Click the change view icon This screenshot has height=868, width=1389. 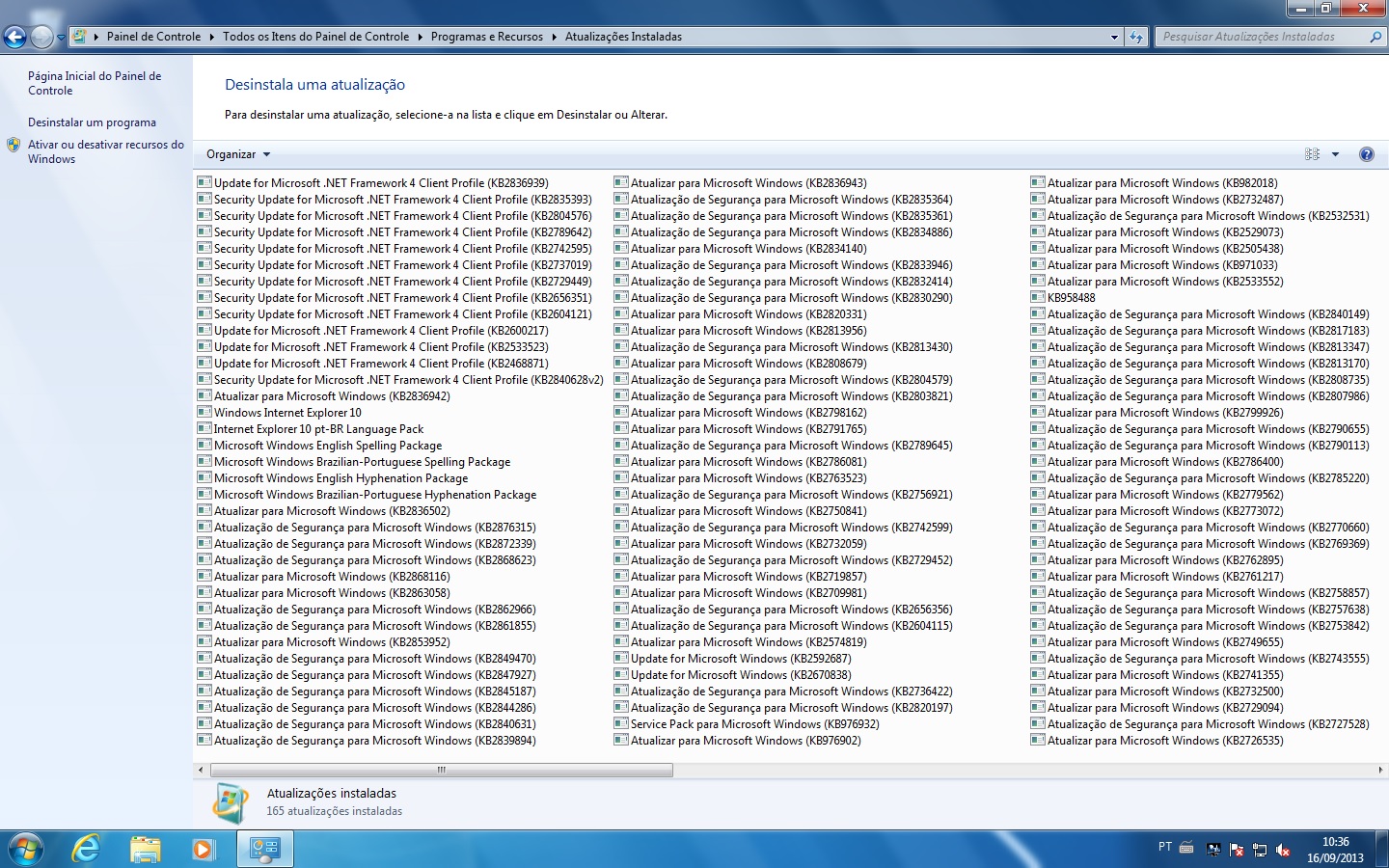(x=1312, y=154)
